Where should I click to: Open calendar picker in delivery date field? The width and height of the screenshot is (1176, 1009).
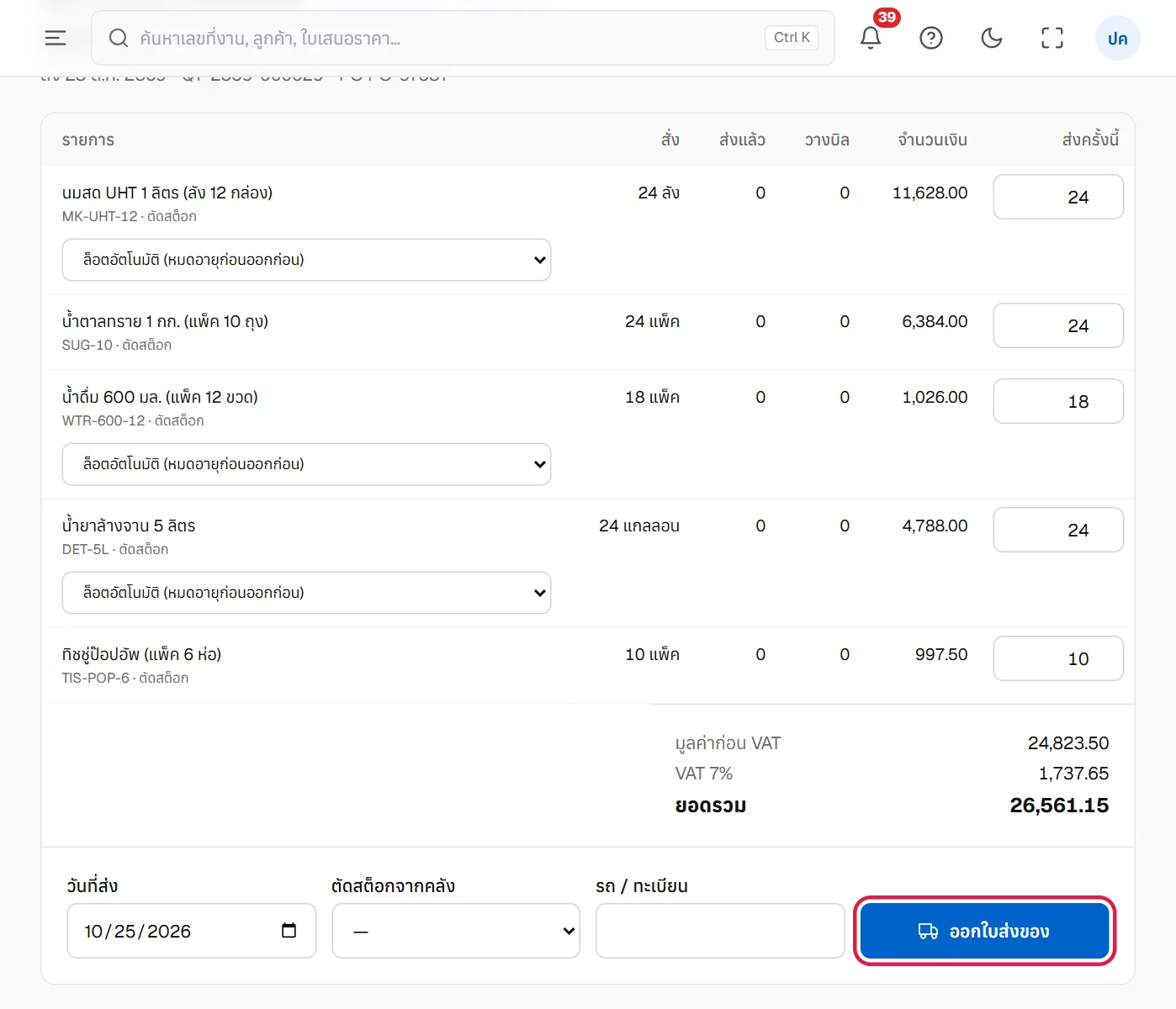click(289, 930)
